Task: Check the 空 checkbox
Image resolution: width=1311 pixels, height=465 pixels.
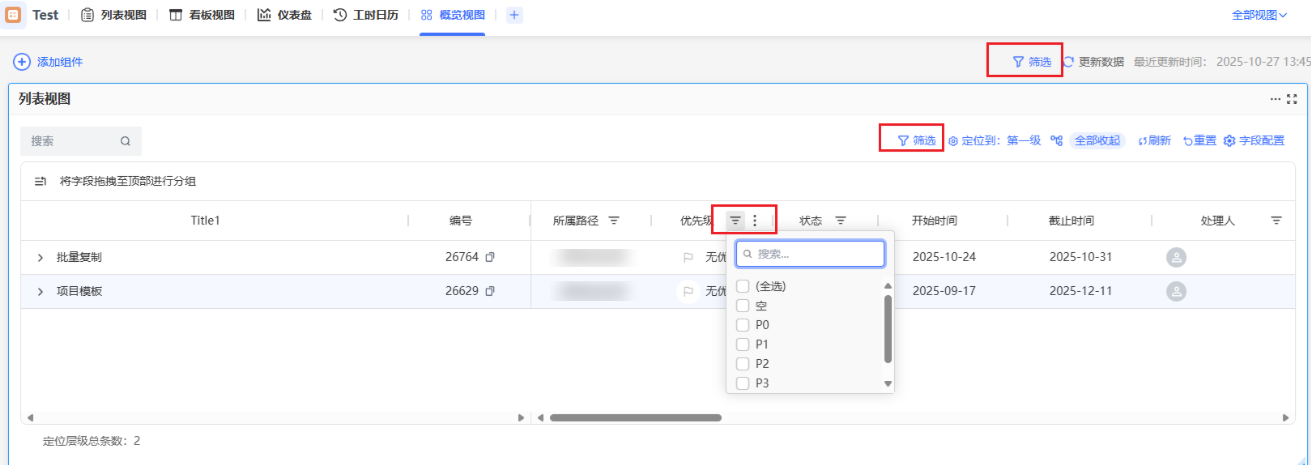Action: 742,306
